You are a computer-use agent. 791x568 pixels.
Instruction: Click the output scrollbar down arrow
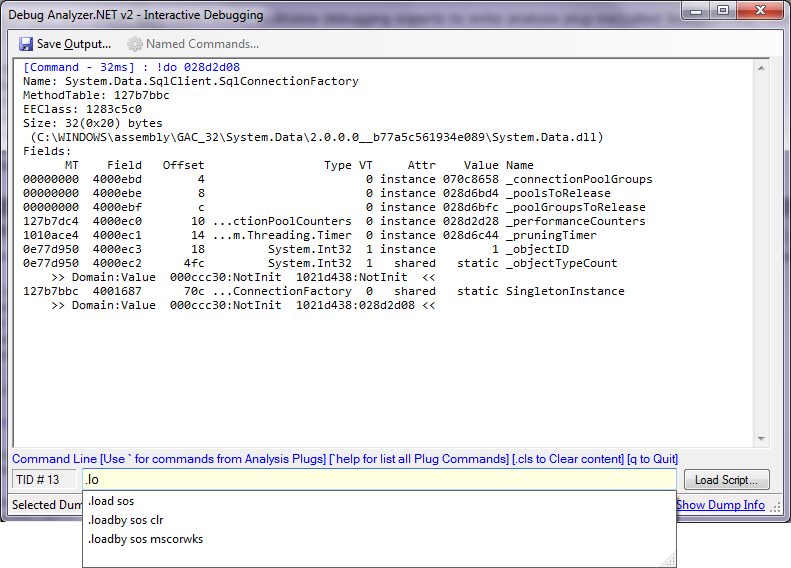762,438
